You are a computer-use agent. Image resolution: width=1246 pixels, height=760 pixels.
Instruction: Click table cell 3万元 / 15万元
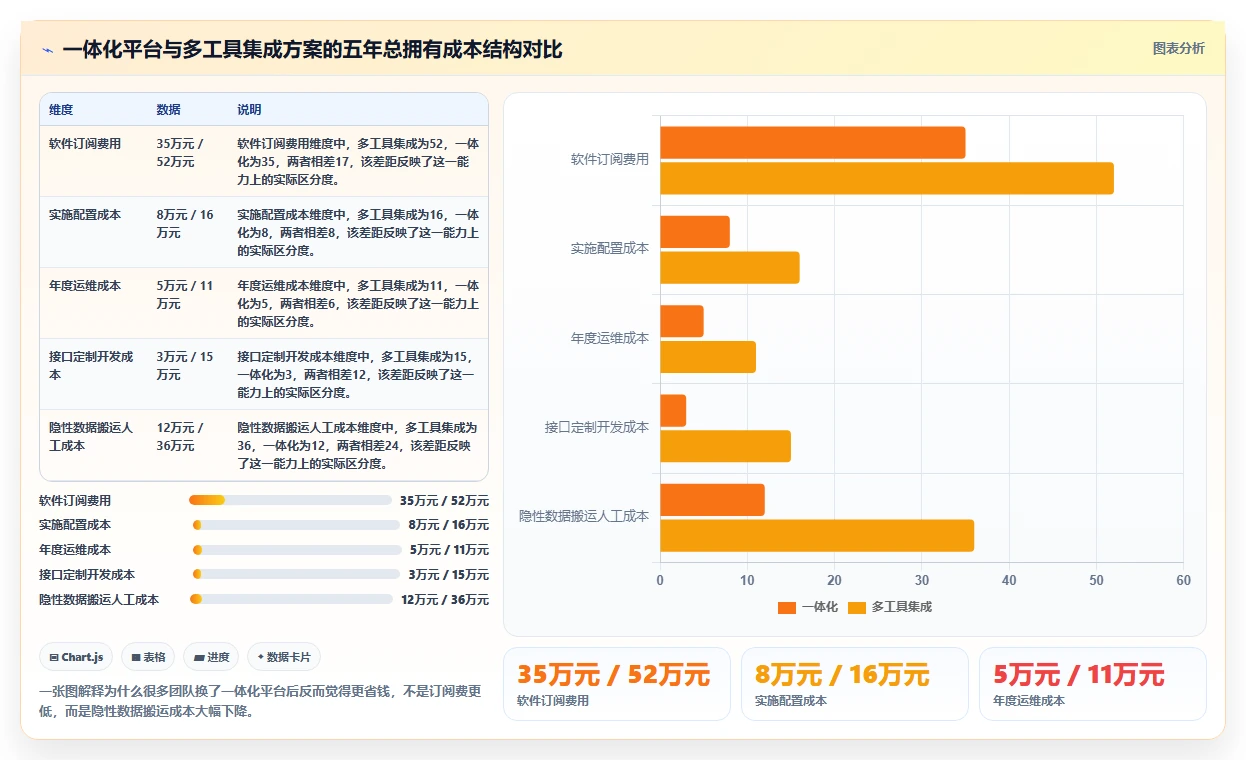pos(185,366)
